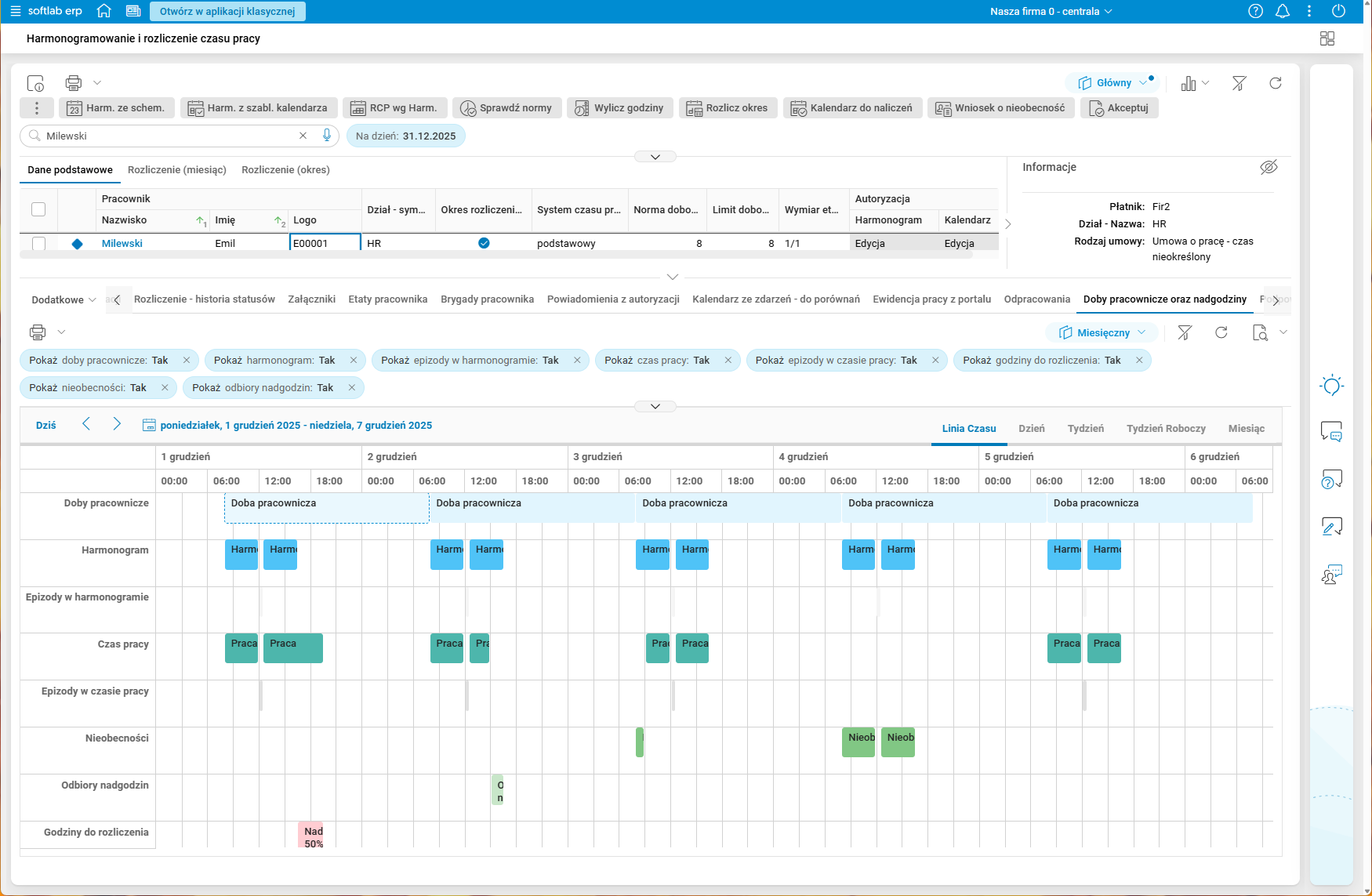Remove 'Pokaż epizody w harmonogramie' filter chip
1372x896 pixels.
[577, 361]
